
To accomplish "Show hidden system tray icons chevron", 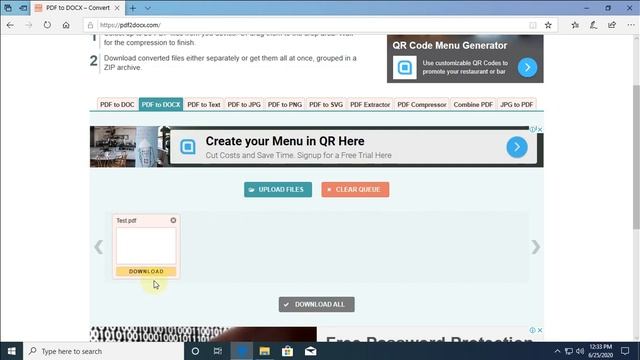I will coord(557,351).
